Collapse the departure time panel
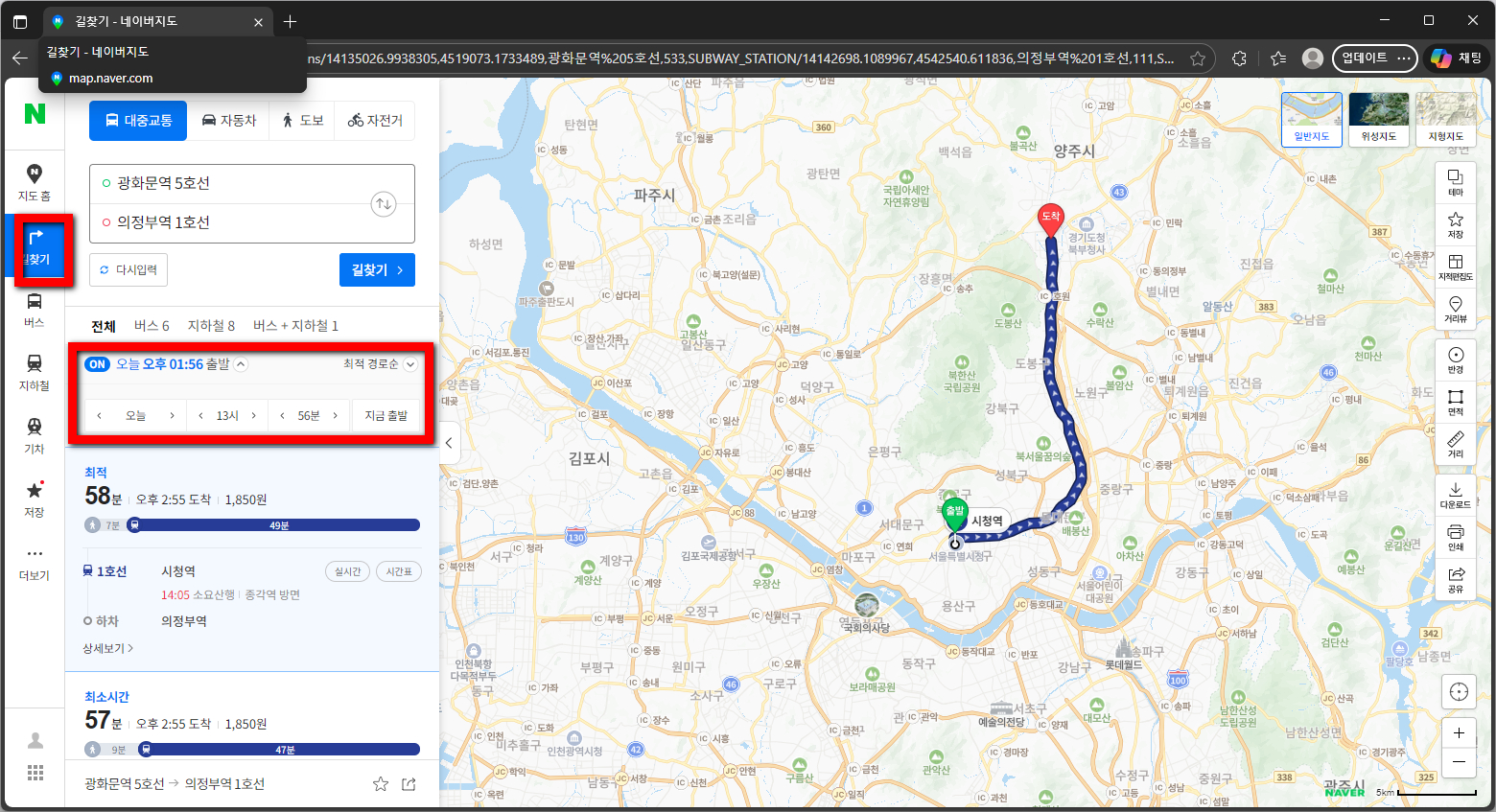Screen dimensions: 1496x812 [242, 364]
